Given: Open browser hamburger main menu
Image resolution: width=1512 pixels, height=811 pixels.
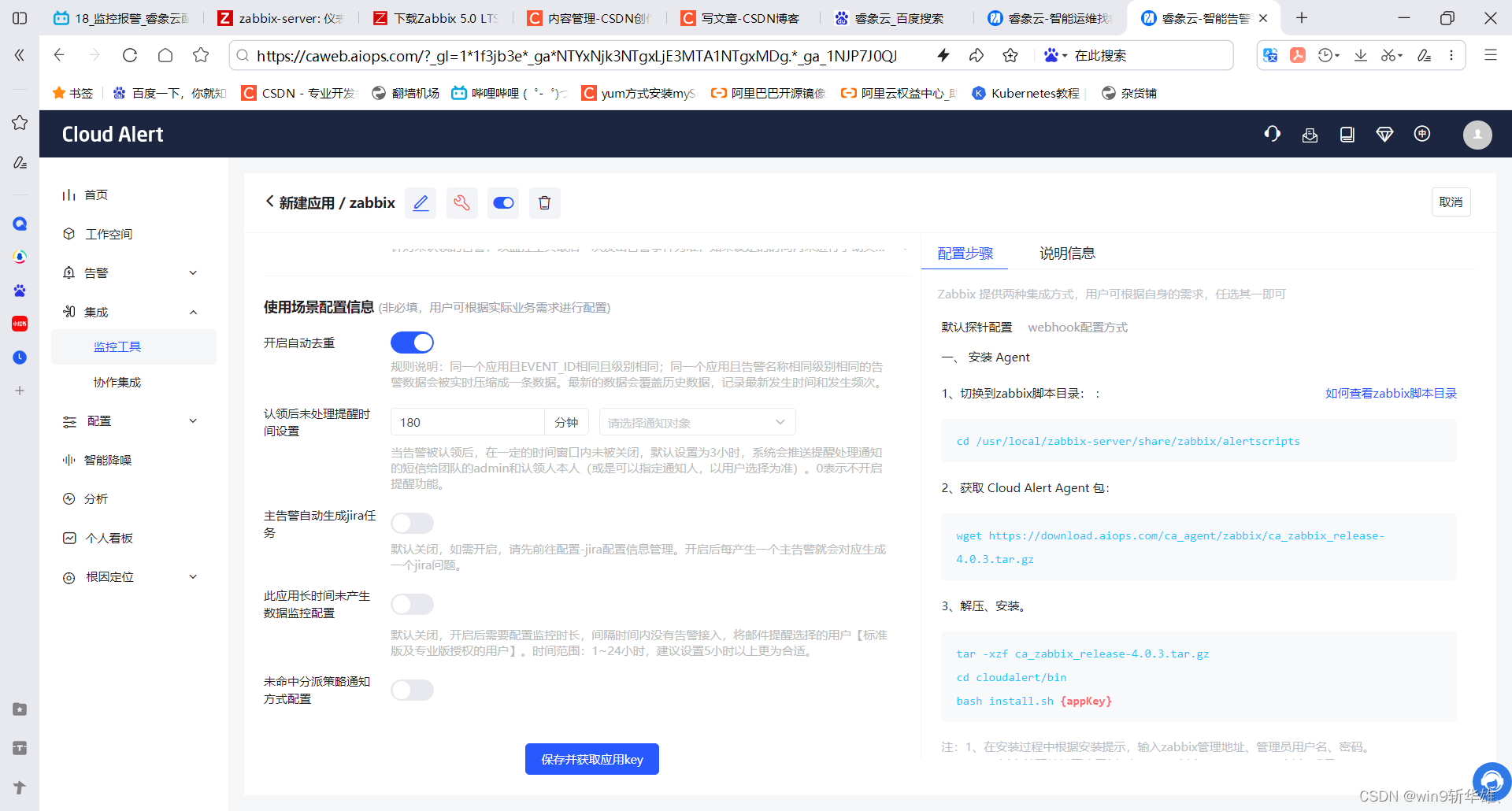Looking at the screenshot, I should (1490, 55).
